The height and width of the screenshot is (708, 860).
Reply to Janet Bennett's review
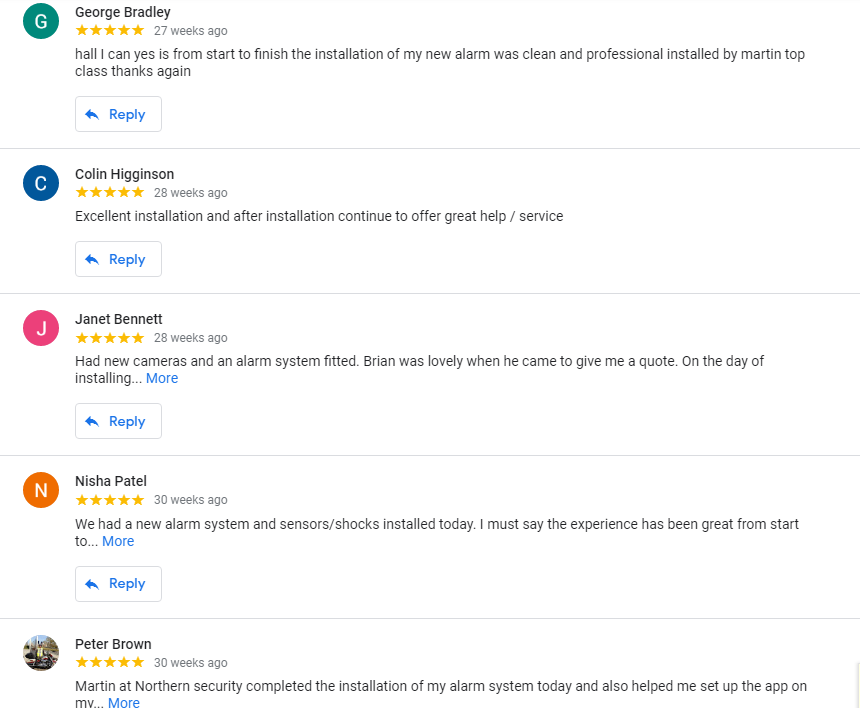click(118, 421)
